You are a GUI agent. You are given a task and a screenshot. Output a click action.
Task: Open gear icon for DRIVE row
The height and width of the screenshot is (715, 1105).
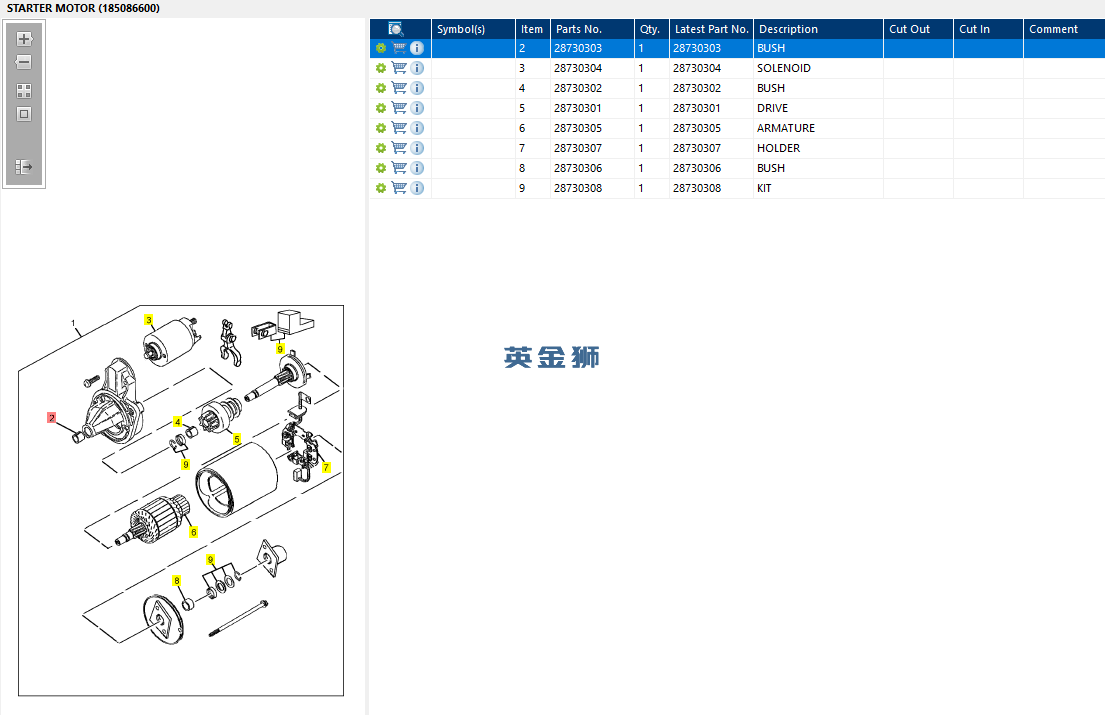coord(381,108)
